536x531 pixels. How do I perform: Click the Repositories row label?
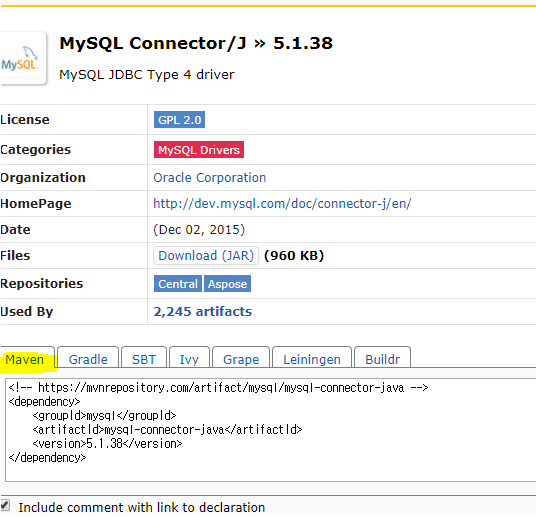pos(42,284)
